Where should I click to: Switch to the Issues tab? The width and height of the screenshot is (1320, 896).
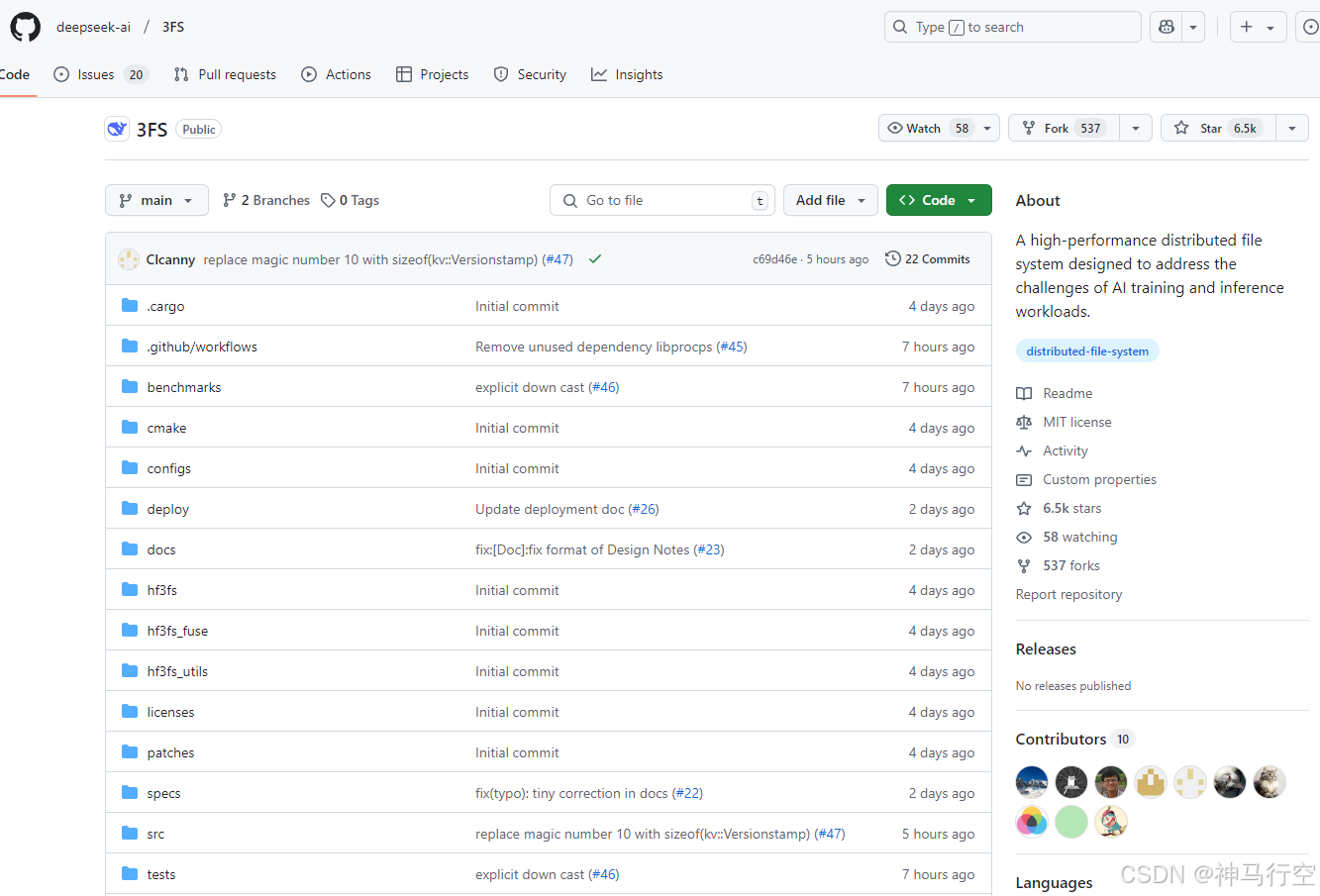click(x=100, y=74)
